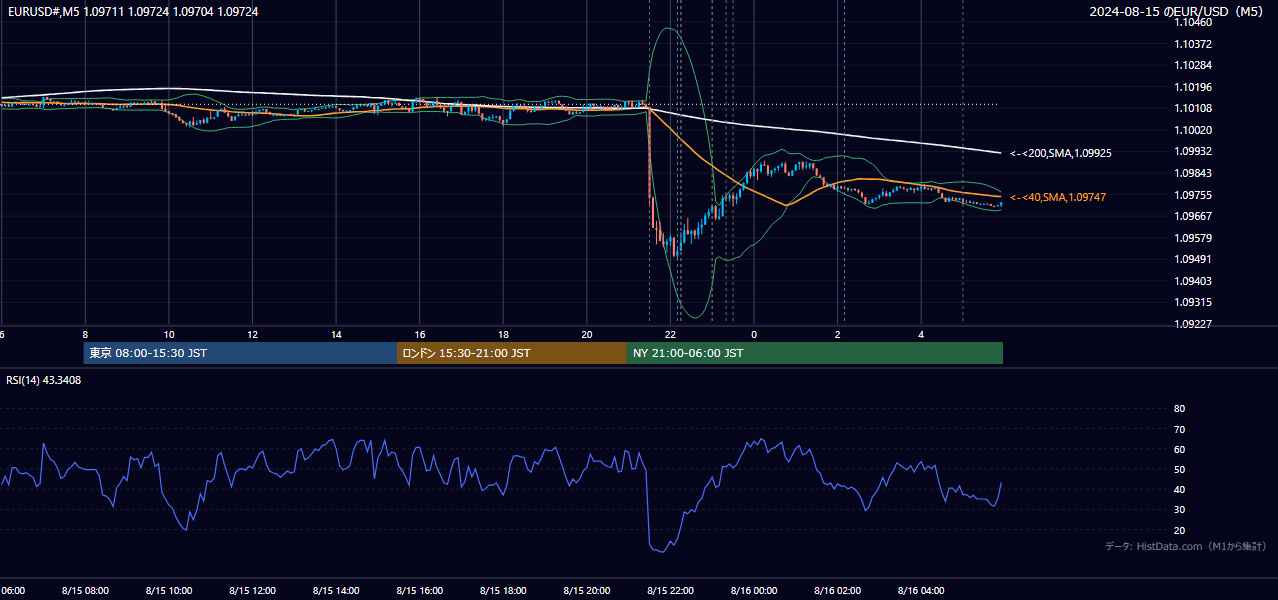The height and width of the screenshot is (600, 1278).
Task: Click the RSI scale value 80
Action: [x=1179, y=409]
